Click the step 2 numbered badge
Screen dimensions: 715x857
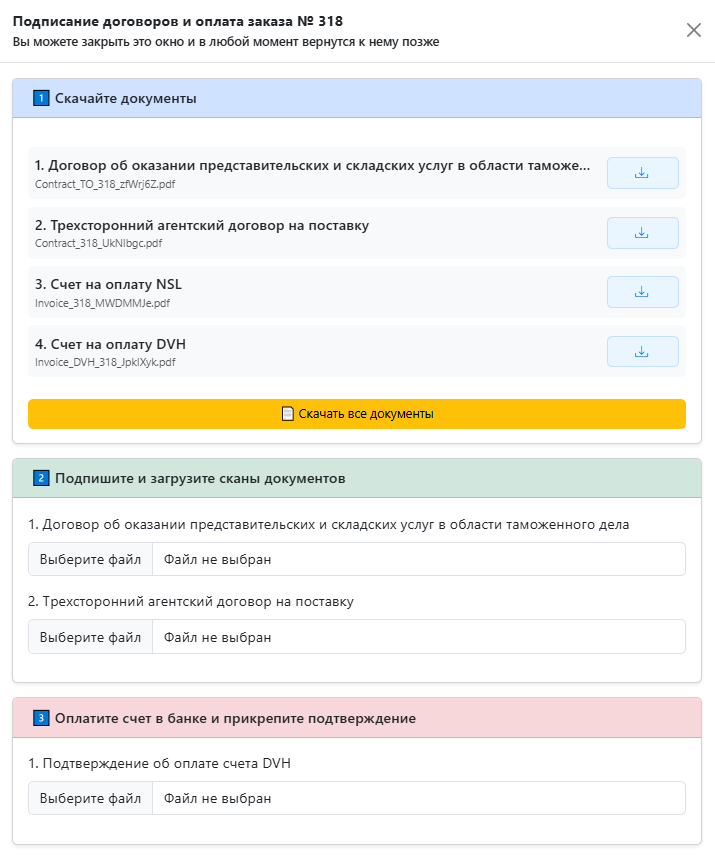[x=40, y=478]
